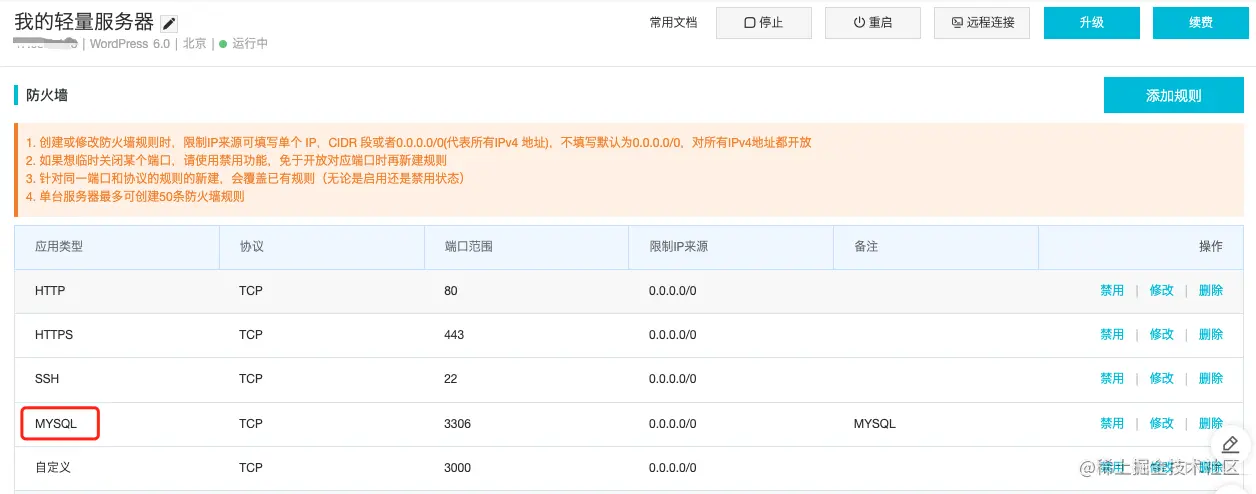Select port 22 cell
This screenshot has width=1256, height=494.
(x=451, y=379)
